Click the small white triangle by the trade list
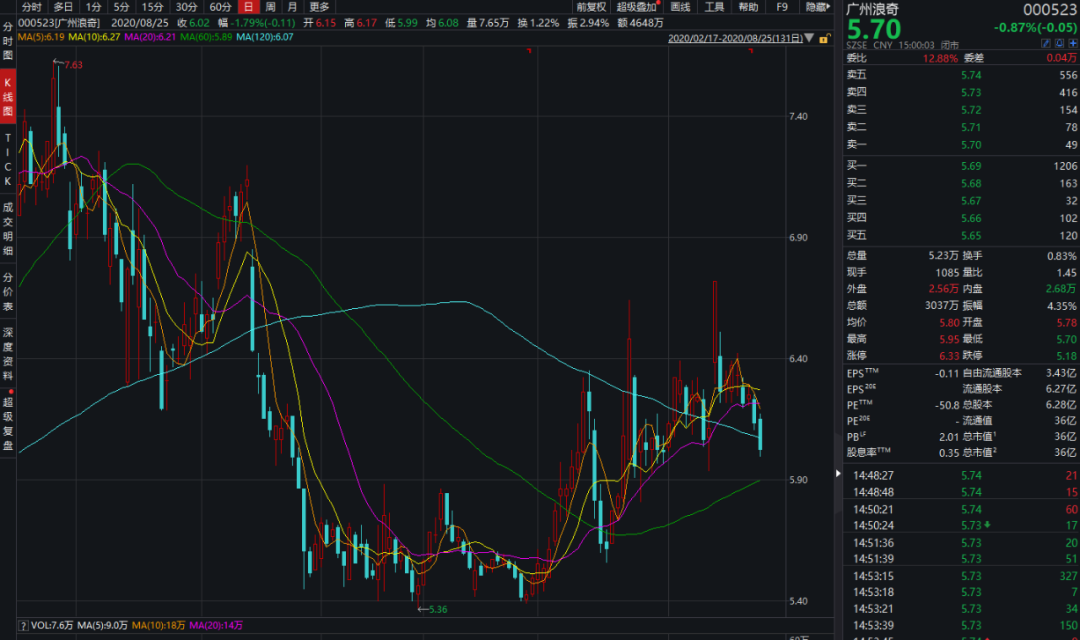This screenshot has width=1080, height=640. click(x=838, y=472)
